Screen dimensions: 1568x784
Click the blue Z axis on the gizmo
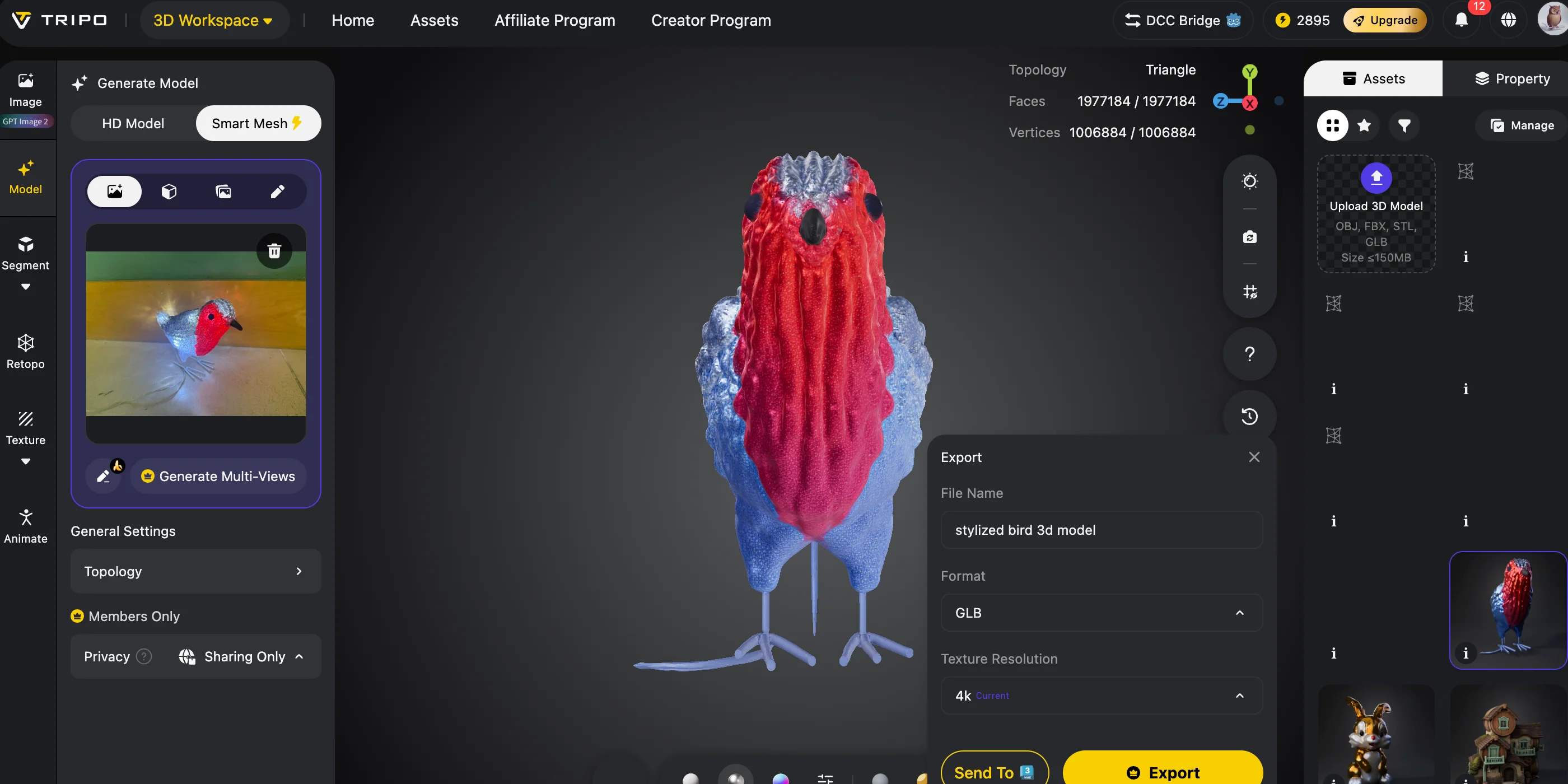tap(1220, 101)
